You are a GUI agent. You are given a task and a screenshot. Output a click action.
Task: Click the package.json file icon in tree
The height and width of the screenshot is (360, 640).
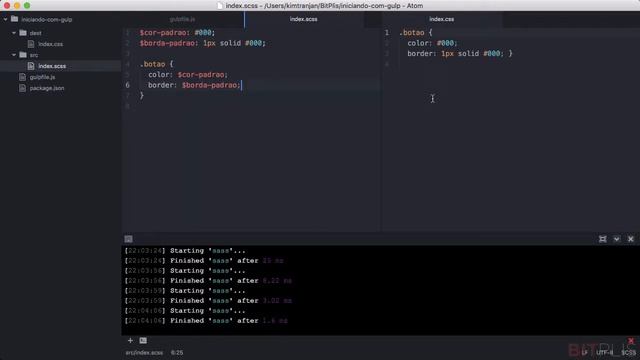point(22,88)
